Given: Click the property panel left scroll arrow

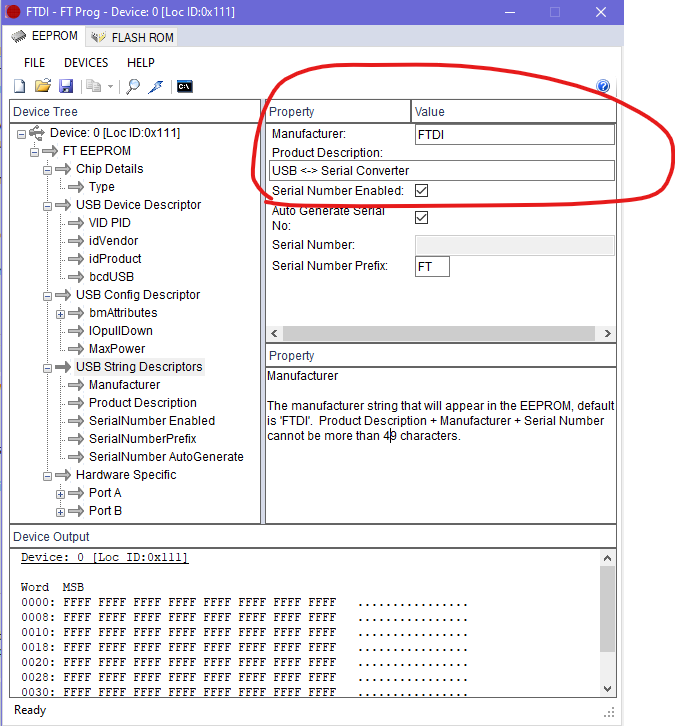Looking at the screenshot, I should pyautogui.click(x=275, y=334).
